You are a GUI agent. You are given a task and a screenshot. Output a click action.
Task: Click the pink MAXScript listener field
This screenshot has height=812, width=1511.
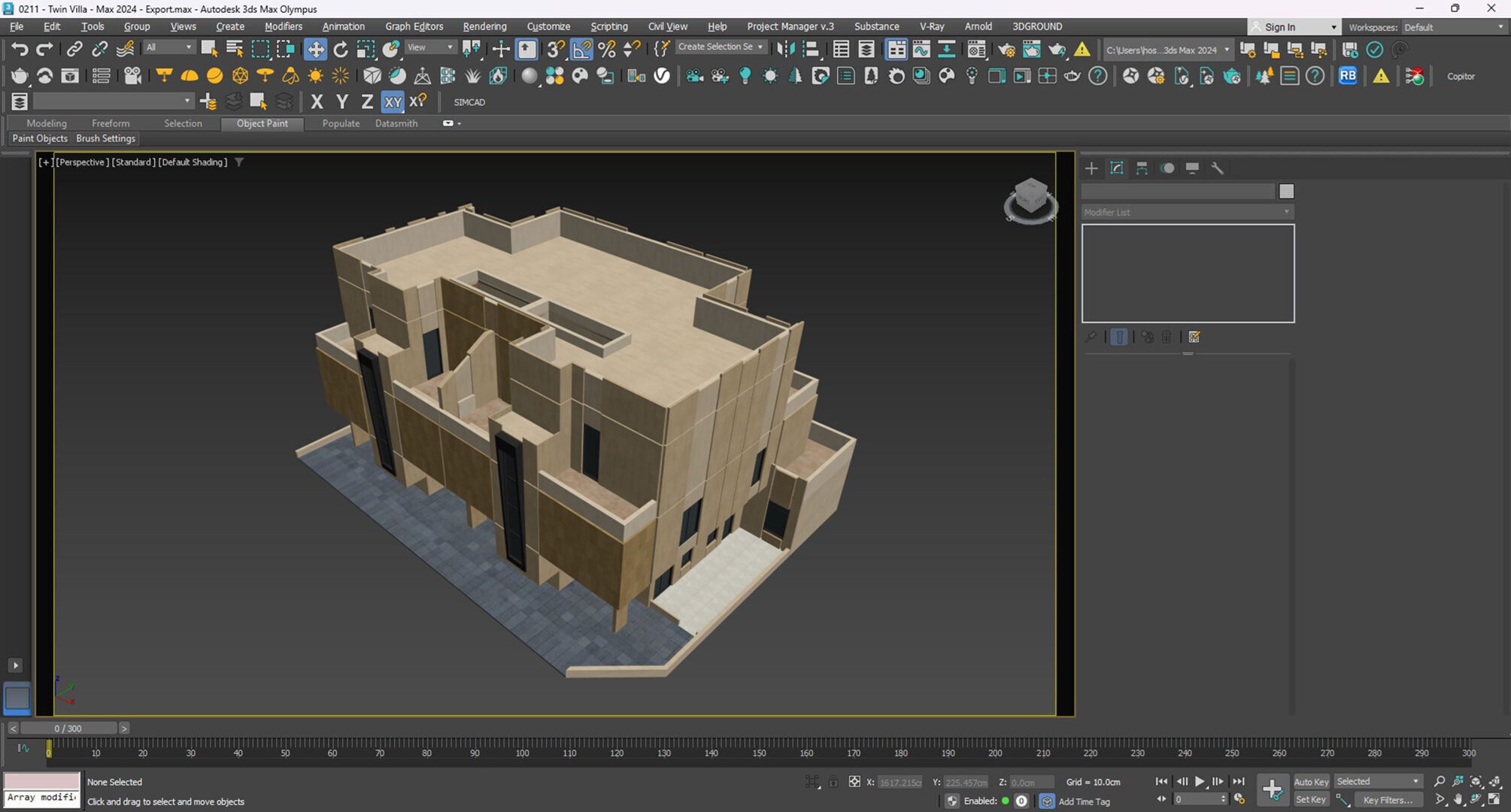pyautogui.click(x=41, y=780)
